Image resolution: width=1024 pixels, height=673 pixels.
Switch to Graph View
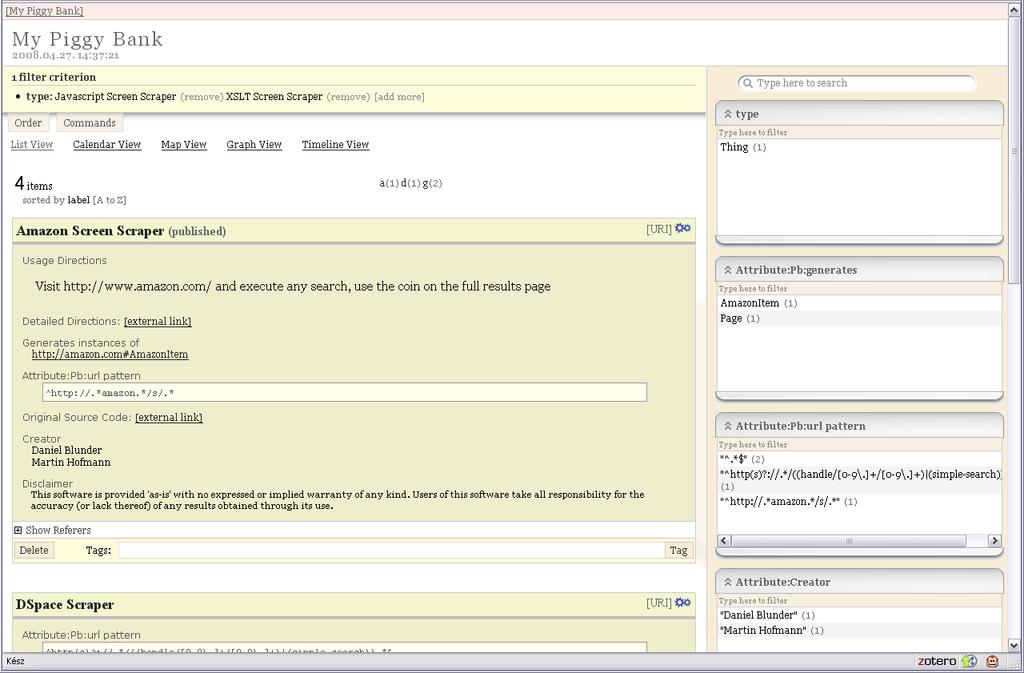click(x=254, y=144)
